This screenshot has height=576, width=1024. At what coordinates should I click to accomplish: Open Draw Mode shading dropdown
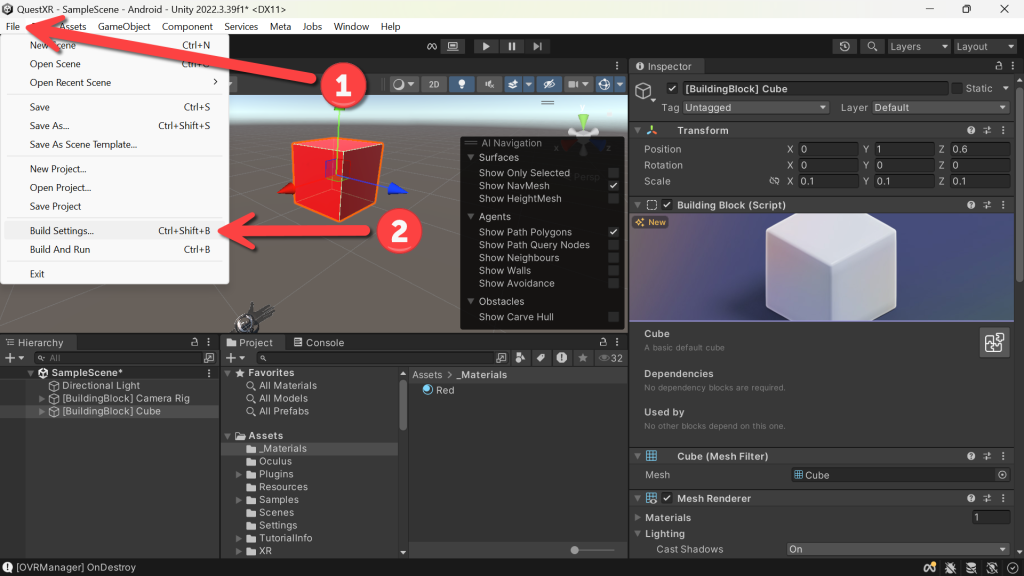(x=404, y=84)
